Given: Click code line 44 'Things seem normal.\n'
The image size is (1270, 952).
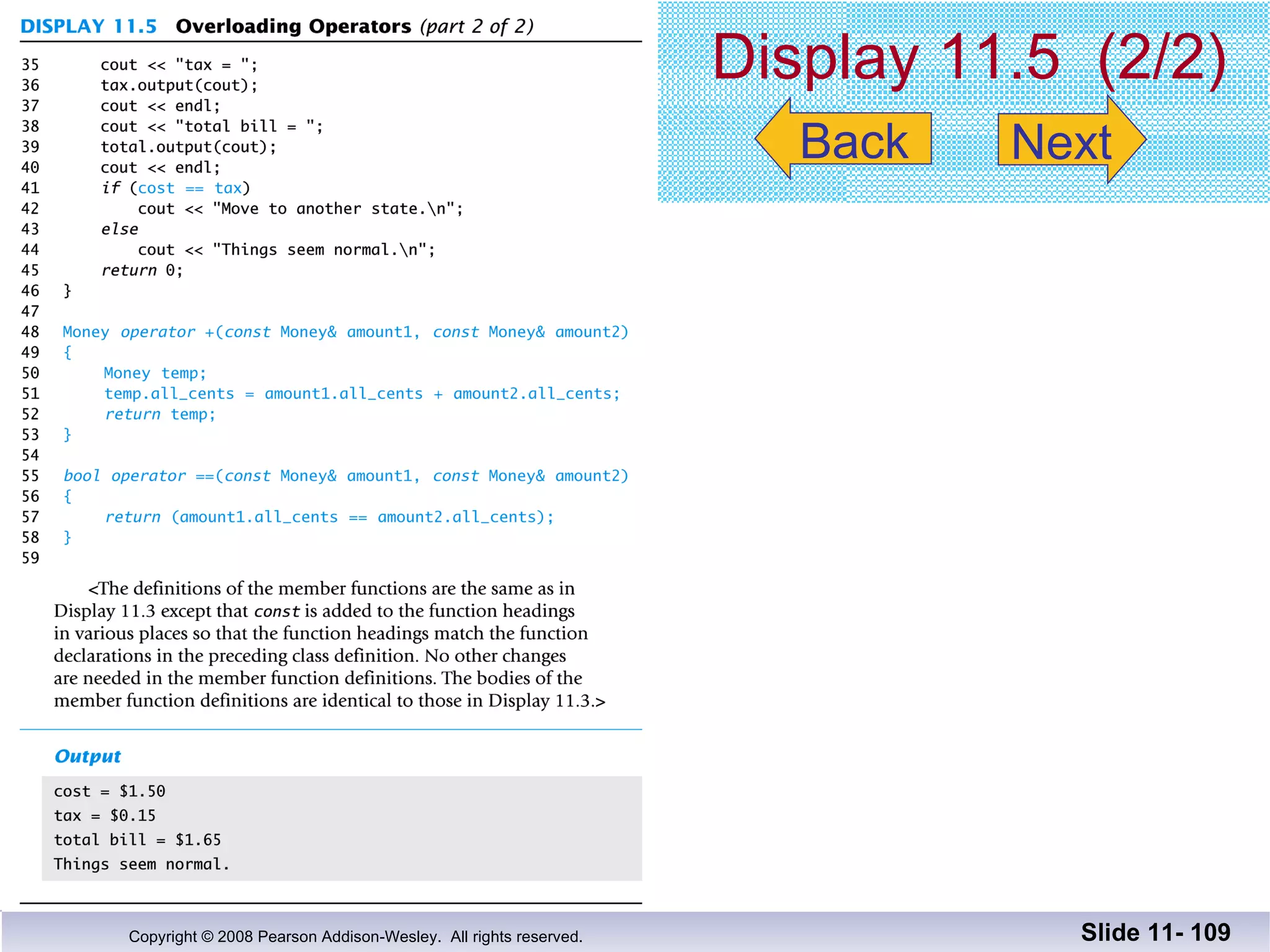Looking at the screenshot, I should 286,250.
